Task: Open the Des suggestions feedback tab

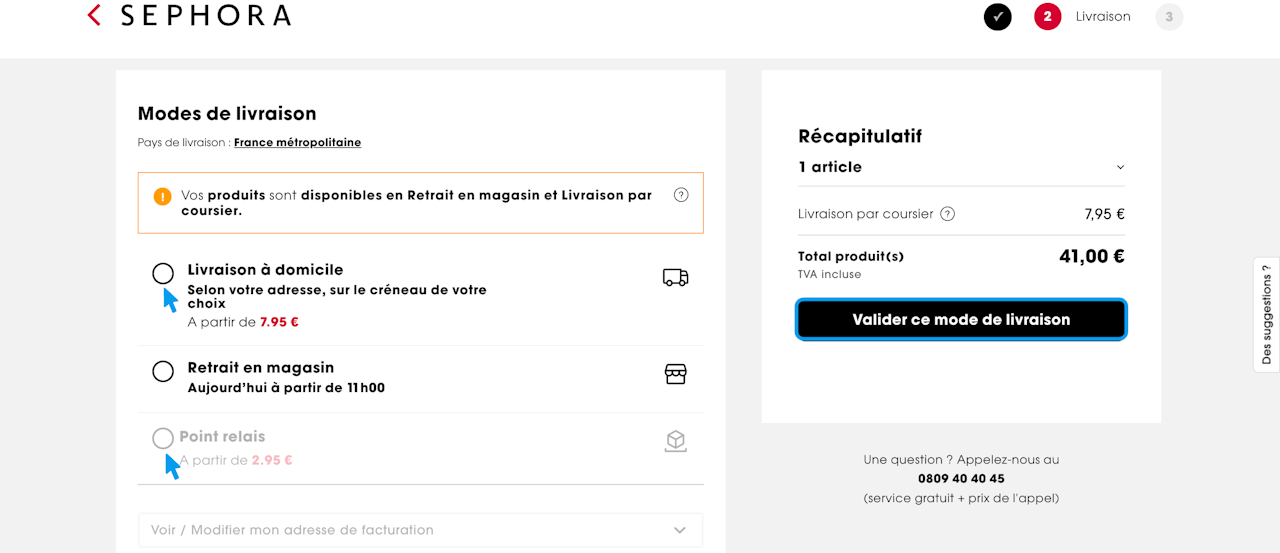Action: tap(1267, 314)
